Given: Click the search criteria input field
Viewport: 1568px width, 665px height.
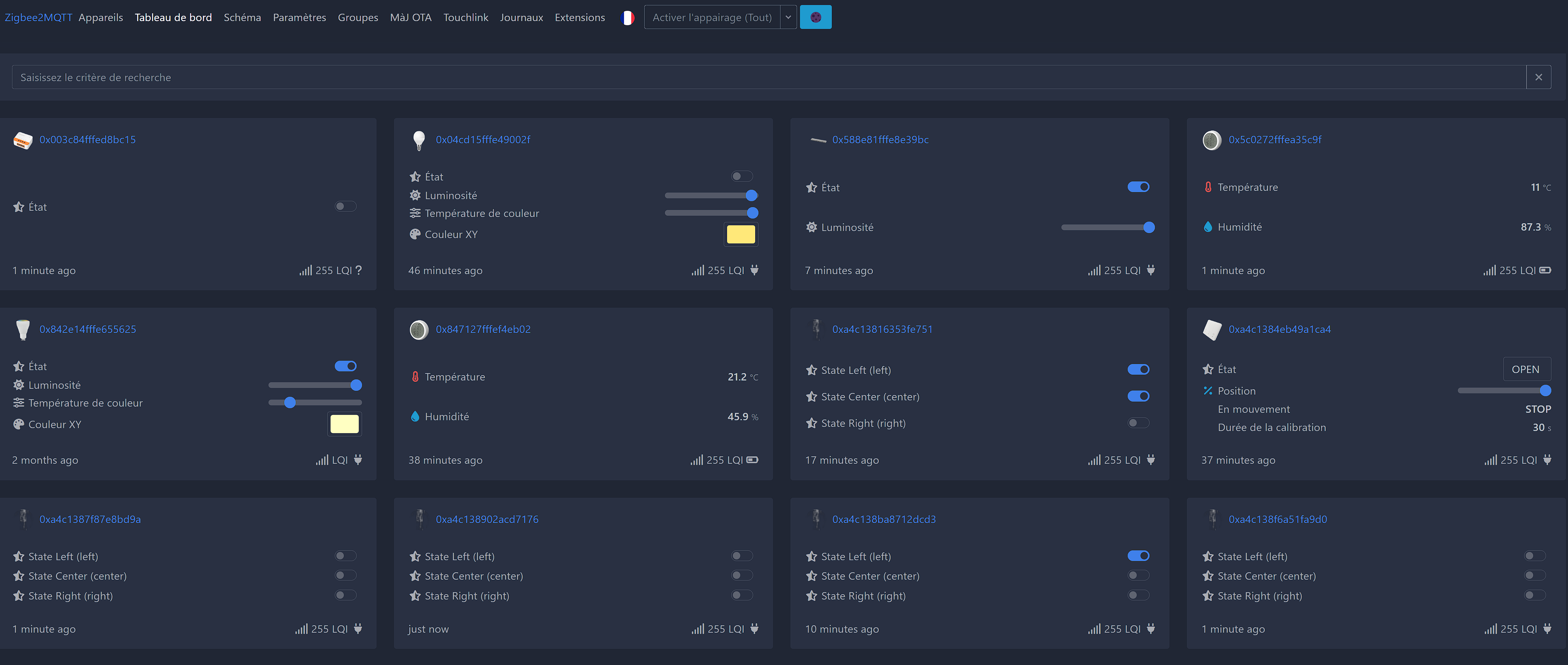Looking at the screenshot, I should click(x=768, y=77).
